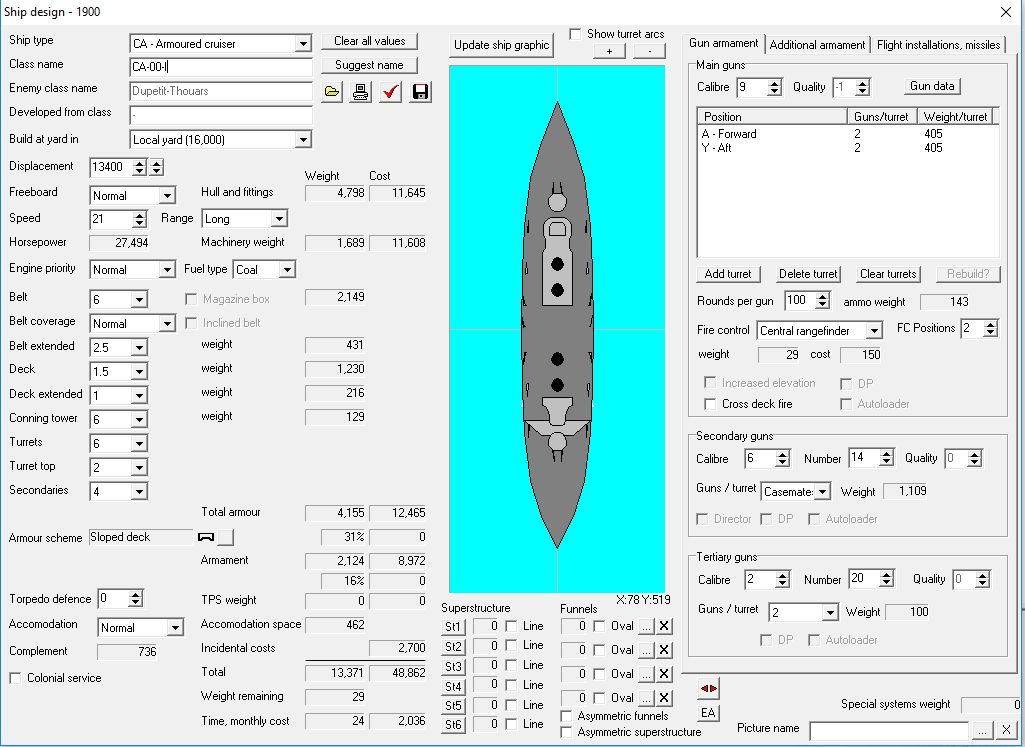Click the red checkmark validate design icon
Viewport: 1025px width, 747px height.
[x=390, y=92]
